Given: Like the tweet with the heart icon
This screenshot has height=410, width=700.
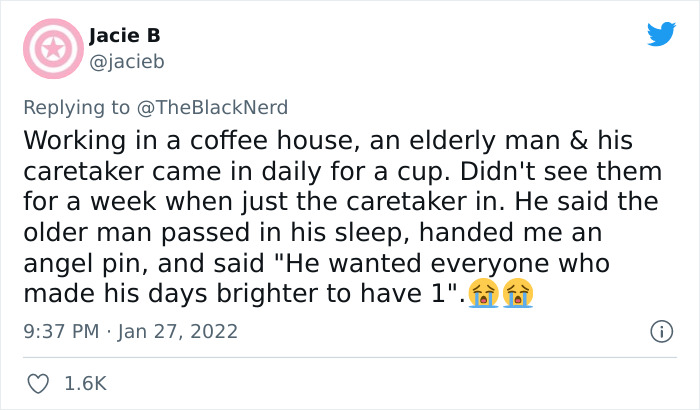Looking at the screenshot, I should click(x=40, y=383).
